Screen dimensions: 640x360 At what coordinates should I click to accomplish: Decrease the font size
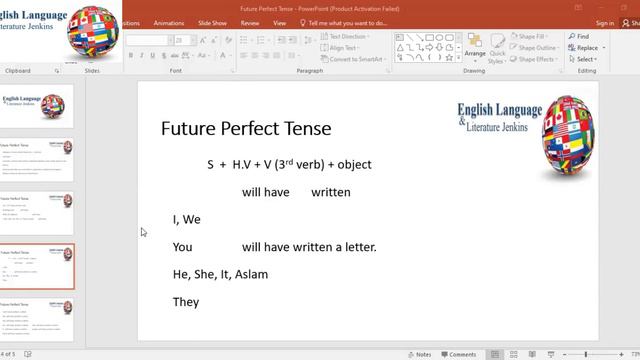click(214, 40)
